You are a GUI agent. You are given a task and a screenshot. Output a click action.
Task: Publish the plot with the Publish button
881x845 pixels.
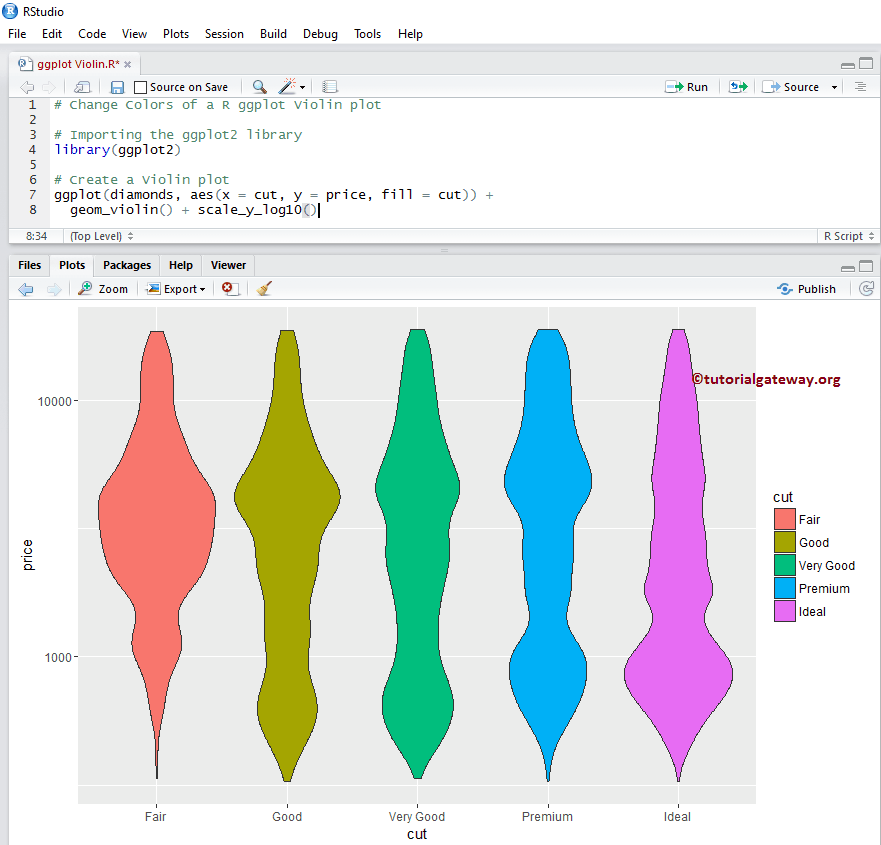click(807, 289)
